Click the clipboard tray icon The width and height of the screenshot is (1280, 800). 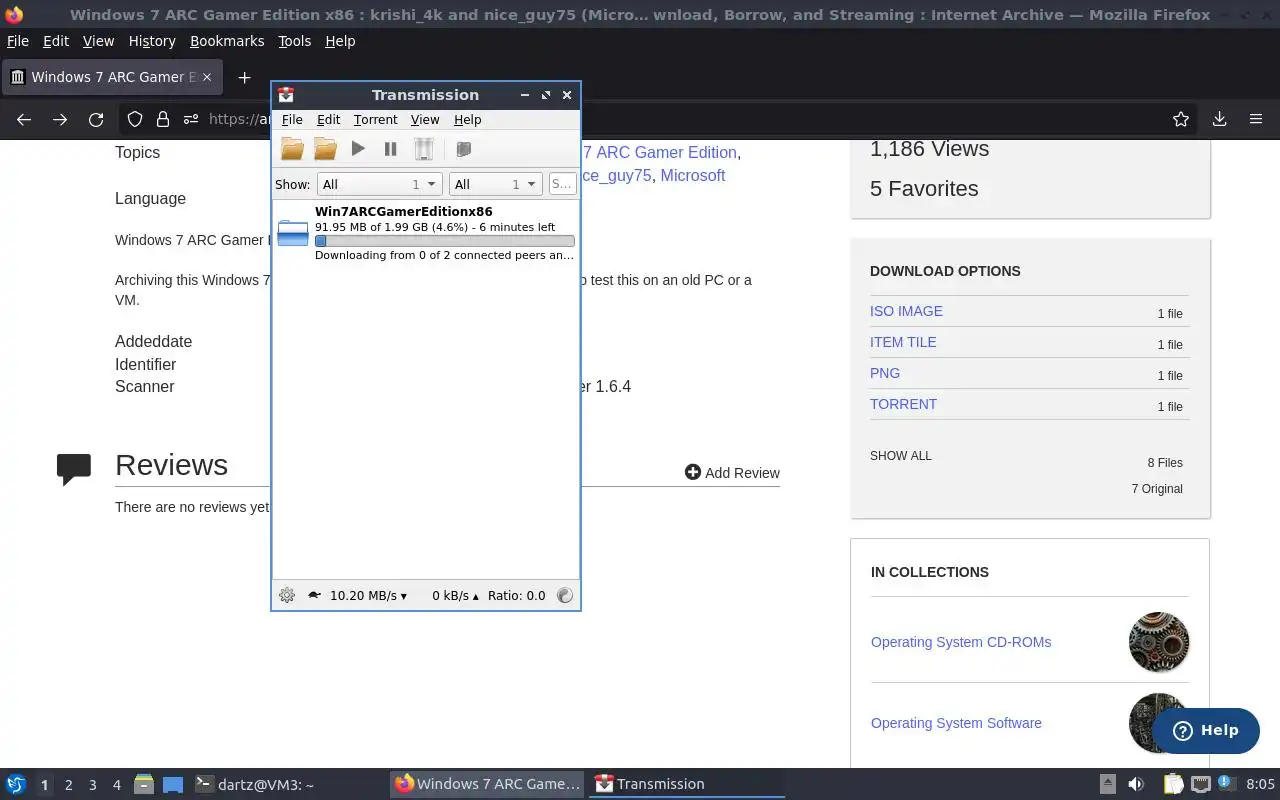coord(1173,784)
